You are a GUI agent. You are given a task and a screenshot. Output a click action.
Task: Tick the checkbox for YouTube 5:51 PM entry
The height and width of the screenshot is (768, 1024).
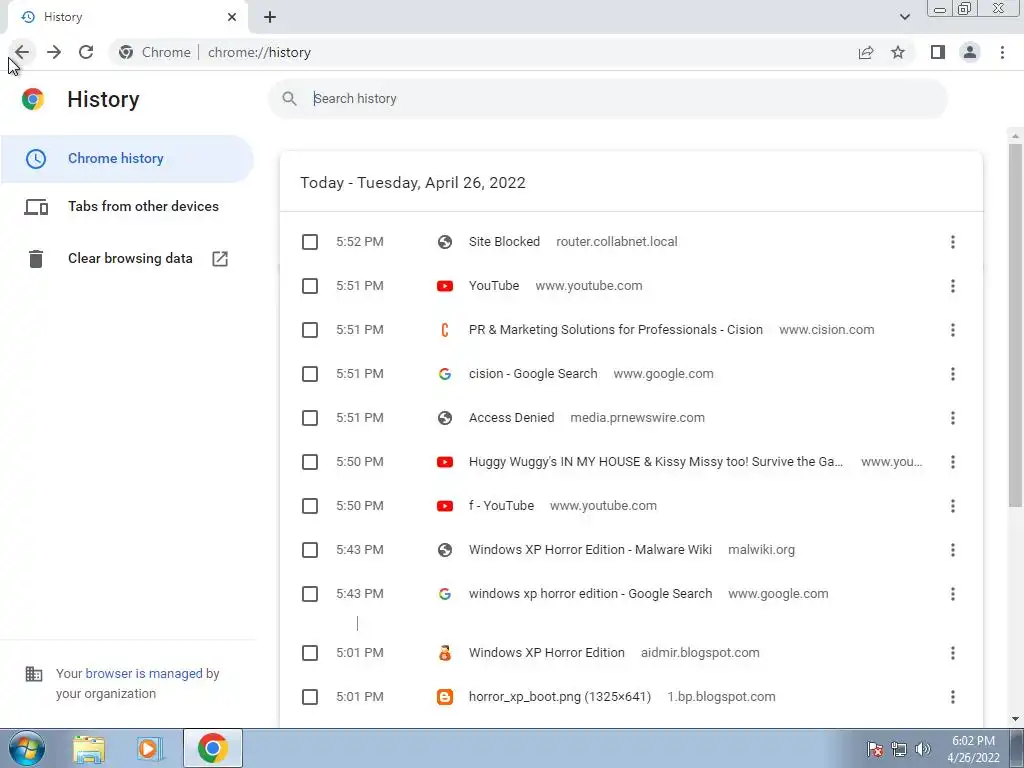310,286
